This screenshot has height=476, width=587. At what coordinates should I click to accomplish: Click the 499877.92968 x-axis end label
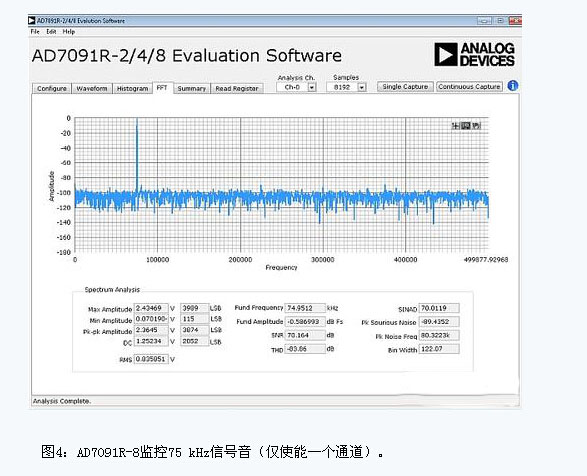click(x=486, y=260)
